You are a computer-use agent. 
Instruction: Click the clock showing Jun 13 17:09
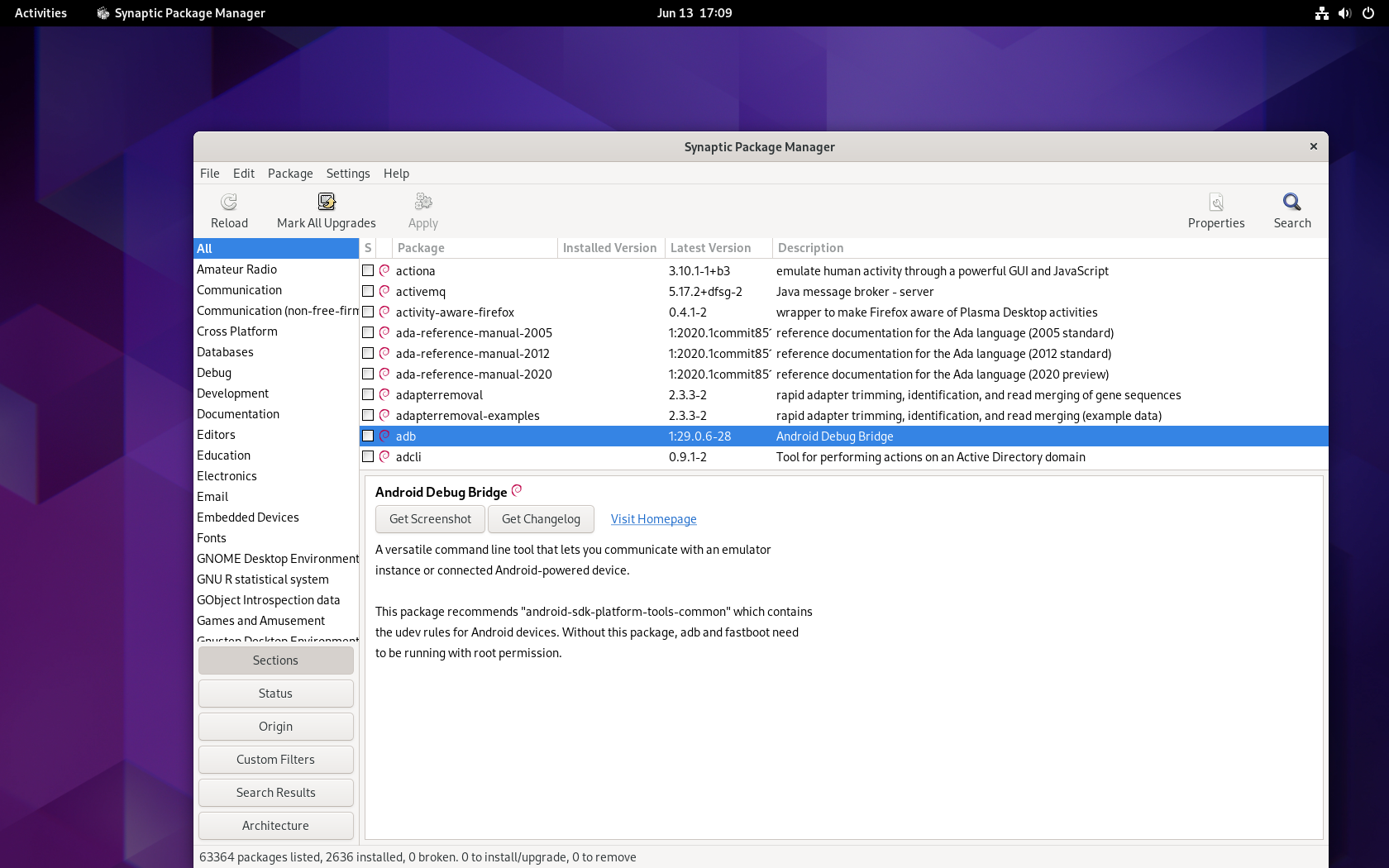(694, 13)
